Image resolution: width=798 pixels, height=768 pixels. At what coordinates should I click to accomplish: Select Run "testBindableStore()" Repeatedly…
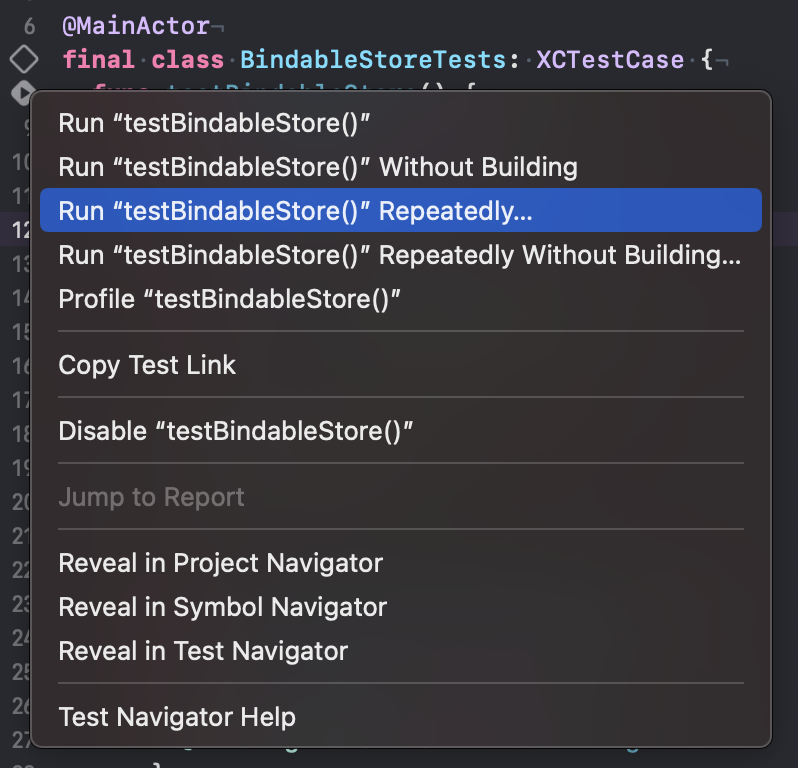296,211
